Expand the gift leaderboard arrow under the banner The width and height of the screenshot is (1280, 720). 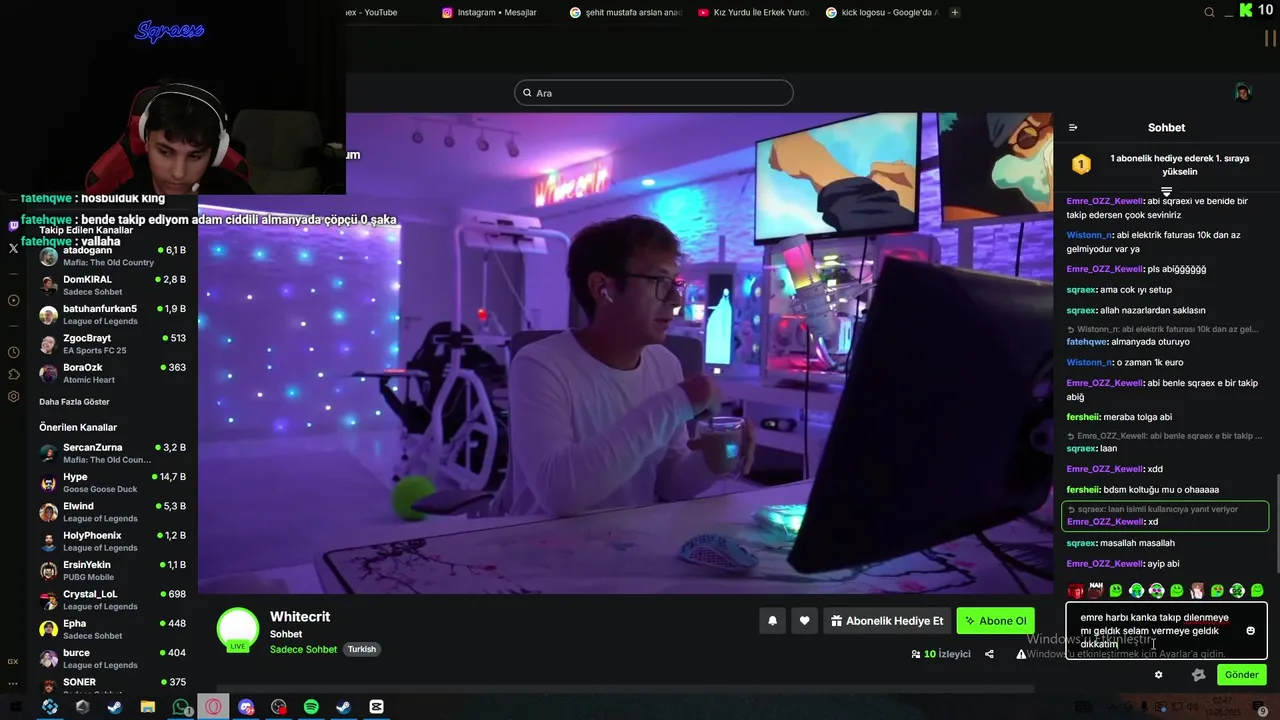pos(1166,191)
